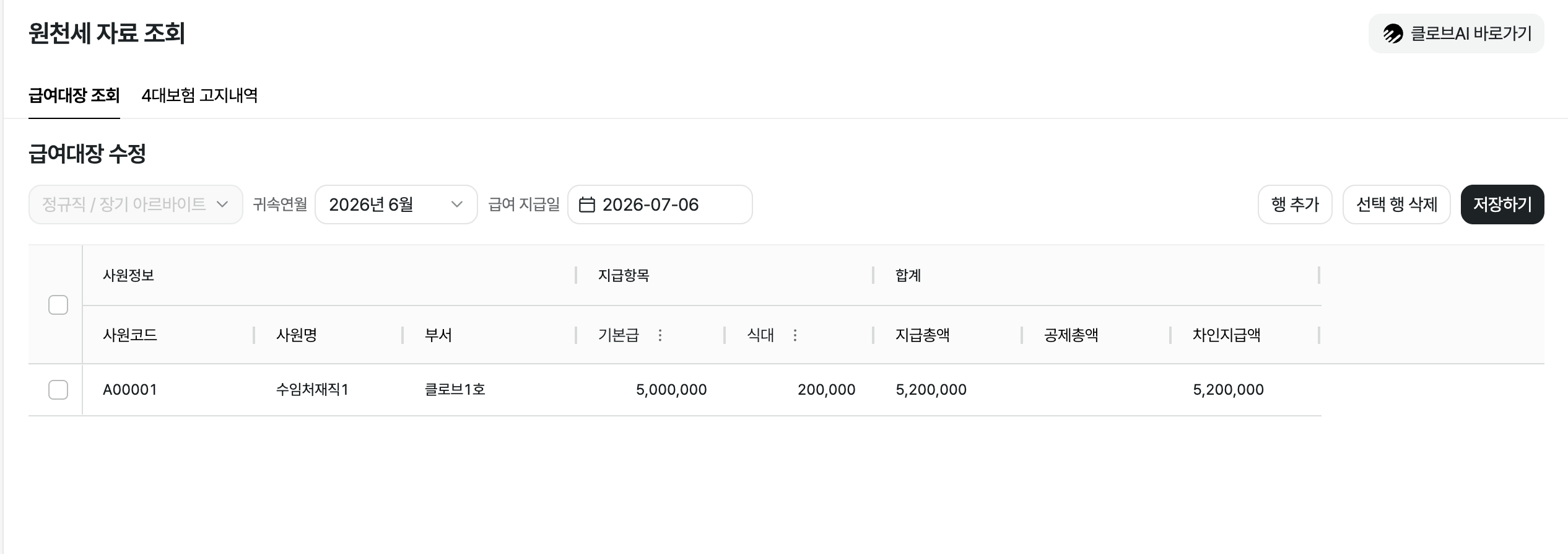Click the 급여 지급일 date input field

[x=660, y=204]
